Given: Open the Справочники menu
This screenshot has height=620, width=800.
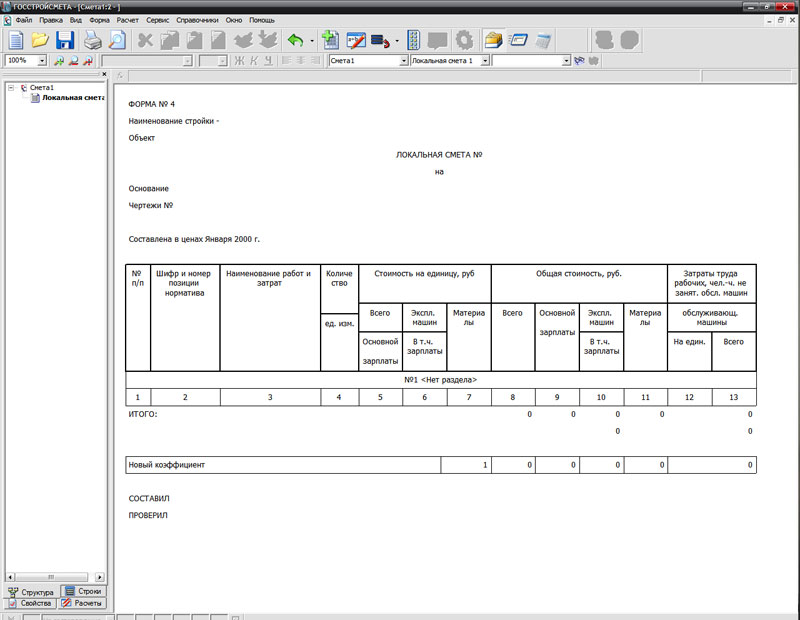Looking at the screenshot, I should (x=196, y=20).
